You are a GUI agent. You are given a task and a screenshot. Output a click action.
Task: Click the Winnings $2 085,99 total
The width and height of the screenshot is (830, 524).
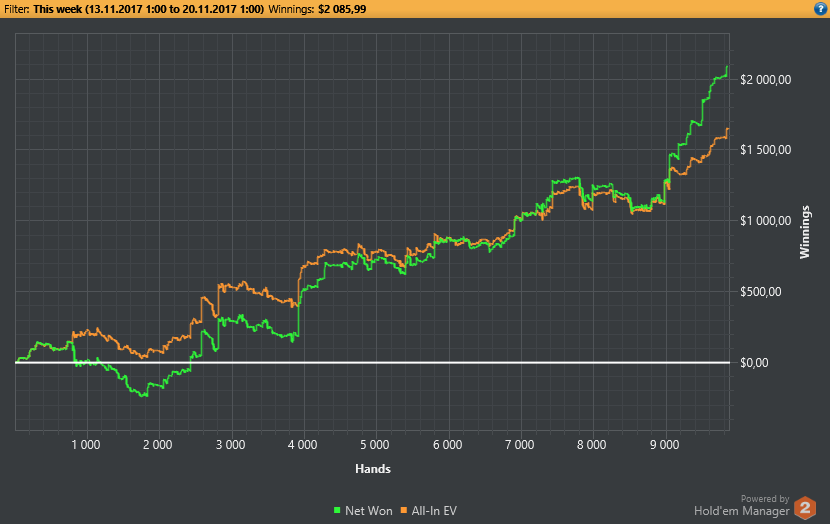pos(317,9)
